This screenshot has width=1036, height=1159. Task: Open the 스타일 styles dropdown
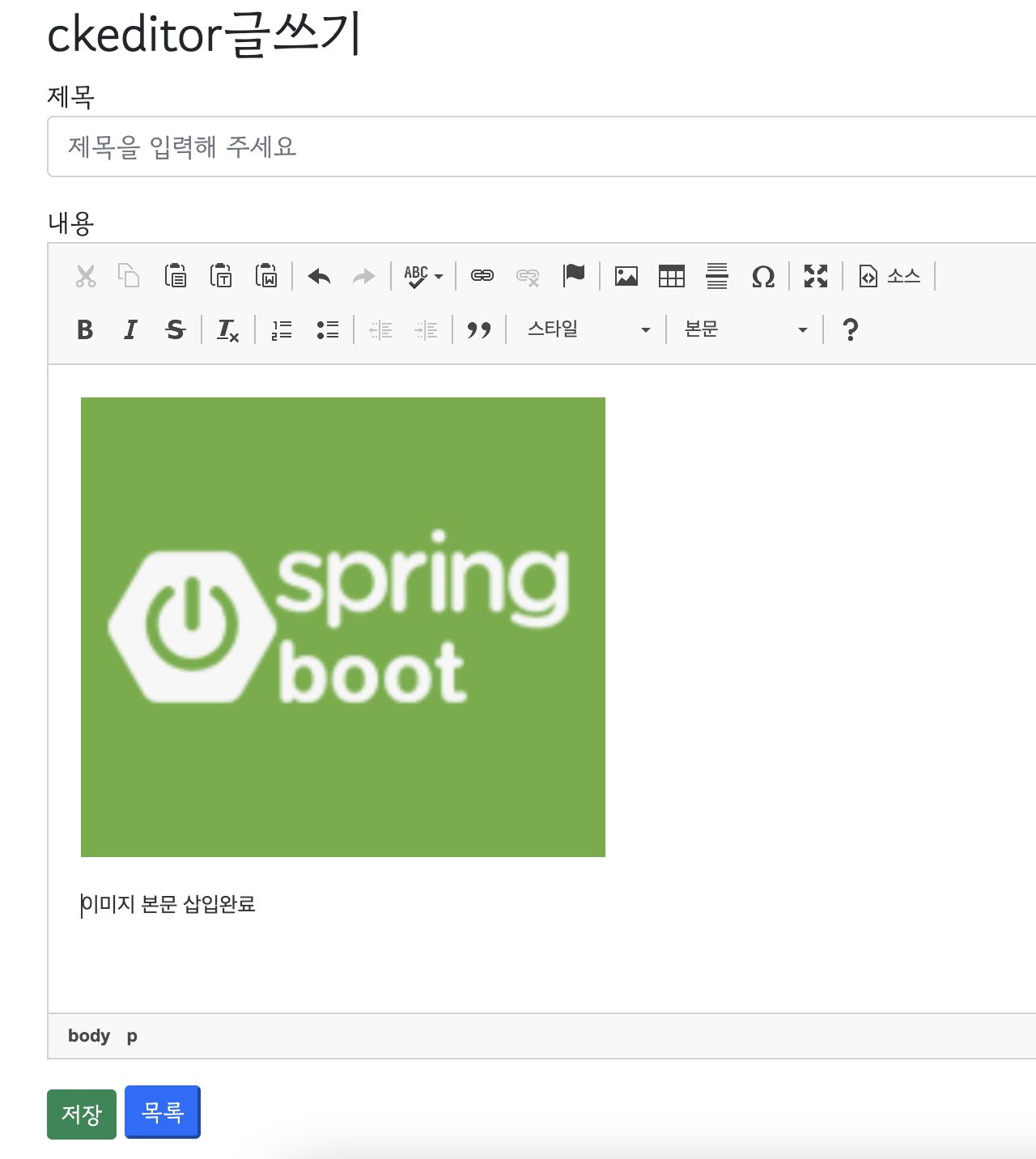click(x=588, y=329)
